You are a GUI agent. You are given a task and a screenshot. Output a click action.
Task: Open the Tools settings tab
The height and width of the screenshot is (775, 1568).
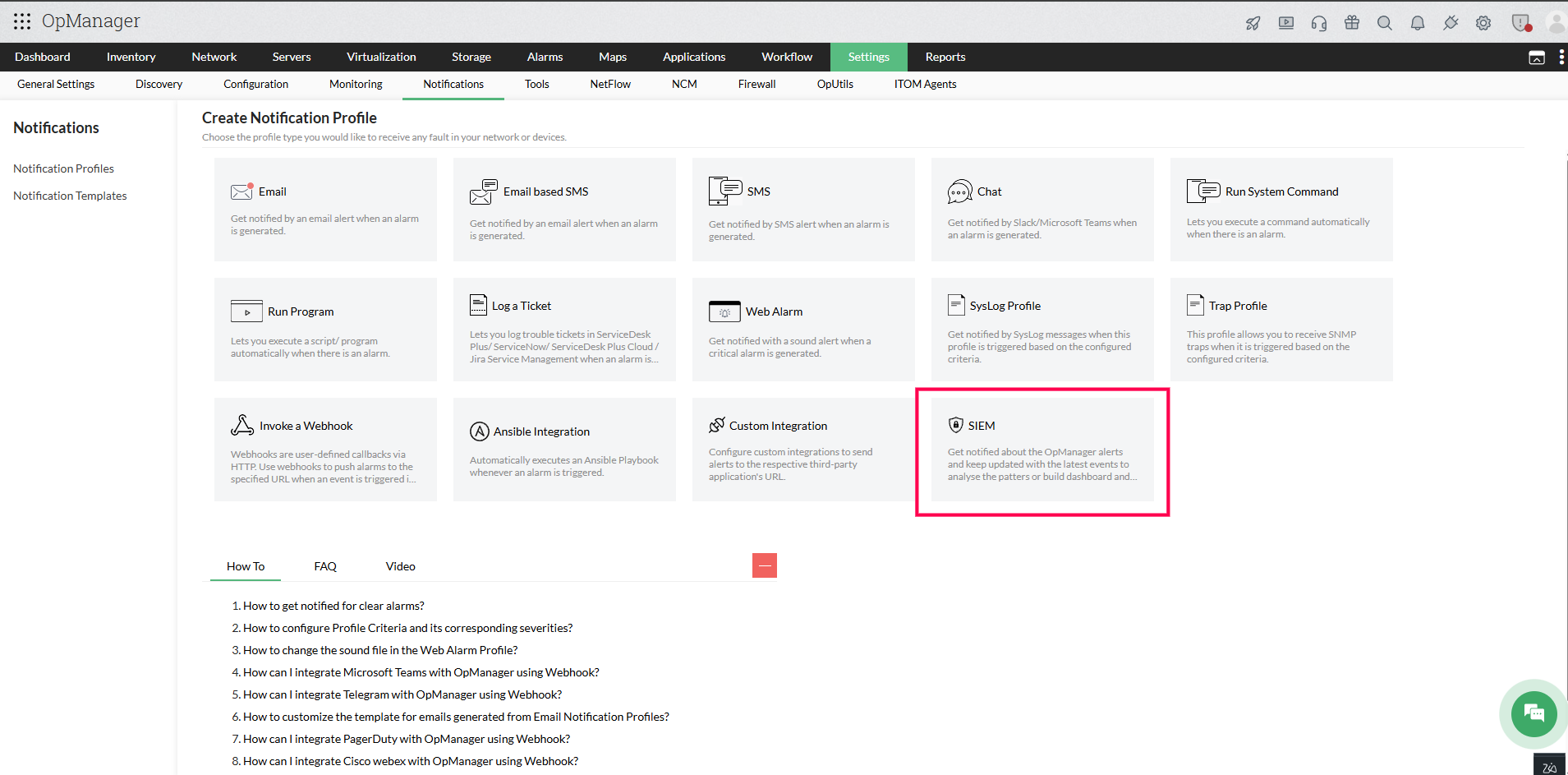coord(537,84)
